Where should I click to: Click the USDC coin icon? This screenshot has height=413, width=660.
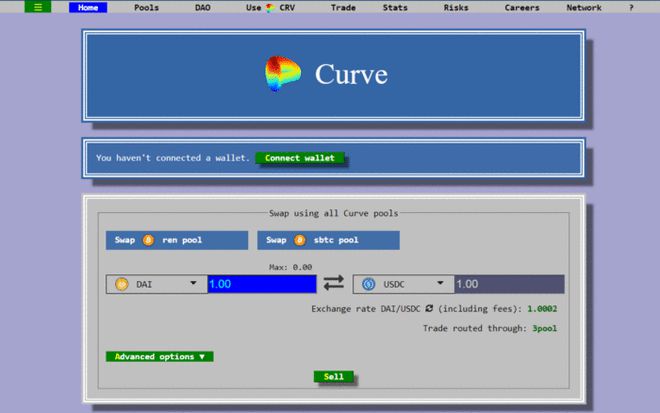pyautogui.click(x=369, y=284)
